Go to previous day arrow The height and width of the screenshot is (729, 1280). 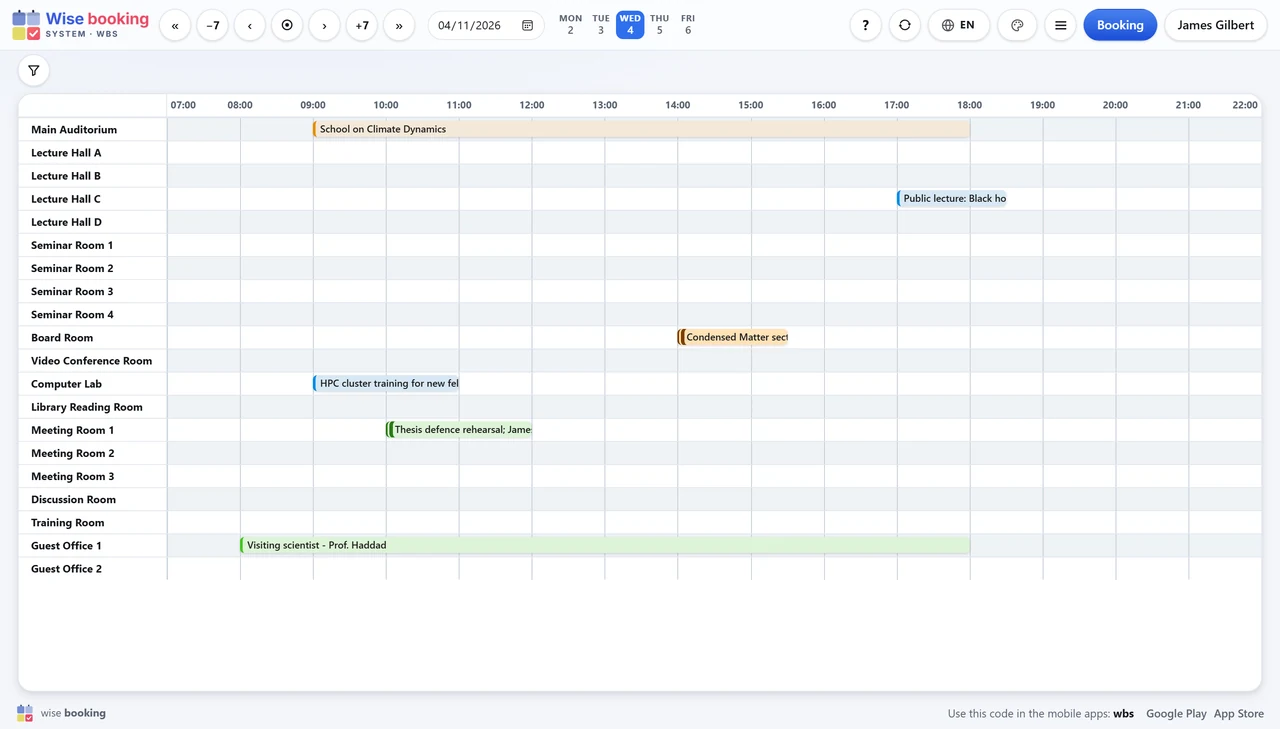(x=249, y=25)
